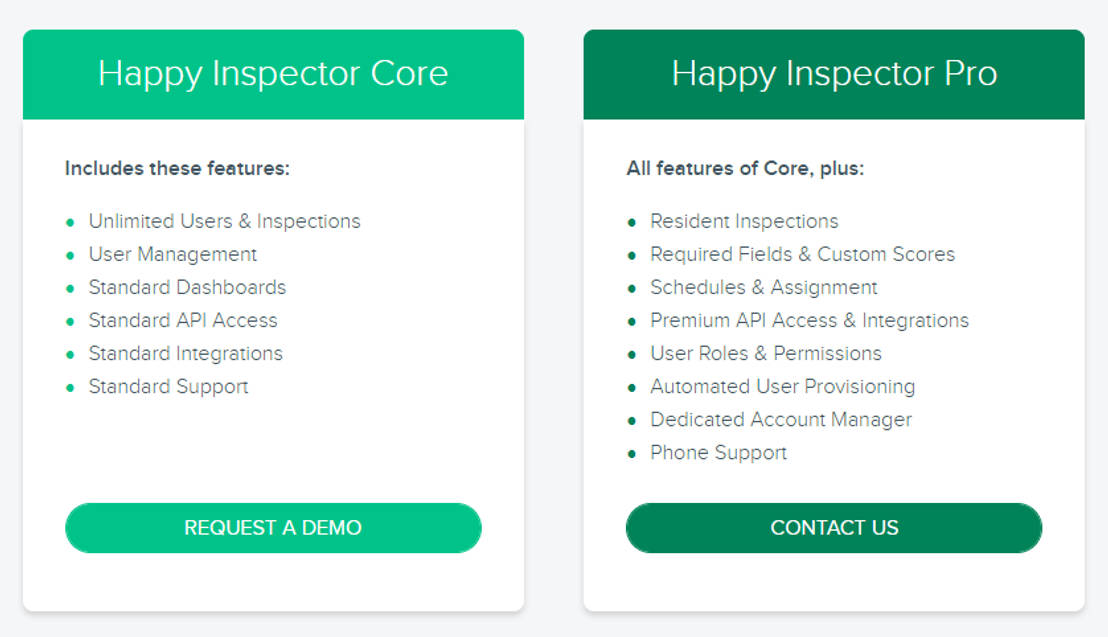Select the Standard Dashboards feature

(187, 287)
